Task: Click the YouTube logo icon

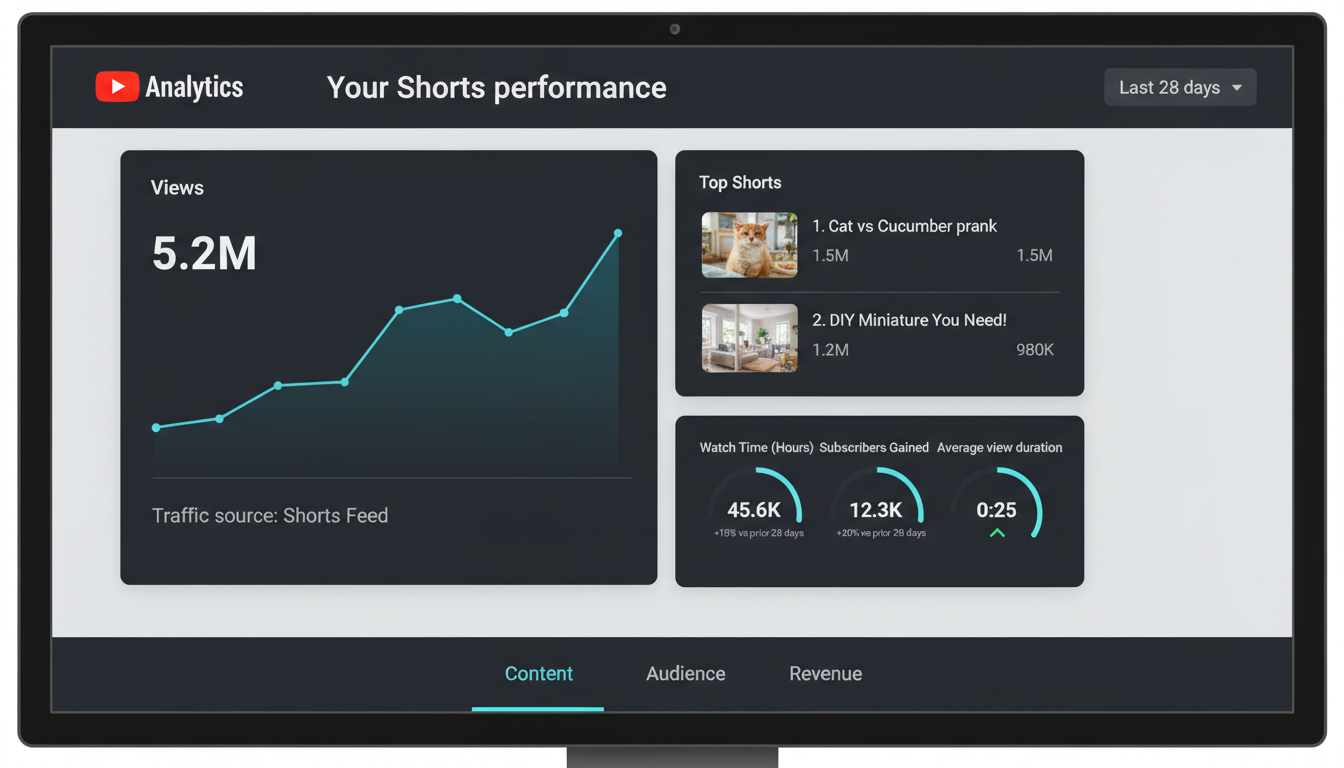Action: click(x=117, y=86)
